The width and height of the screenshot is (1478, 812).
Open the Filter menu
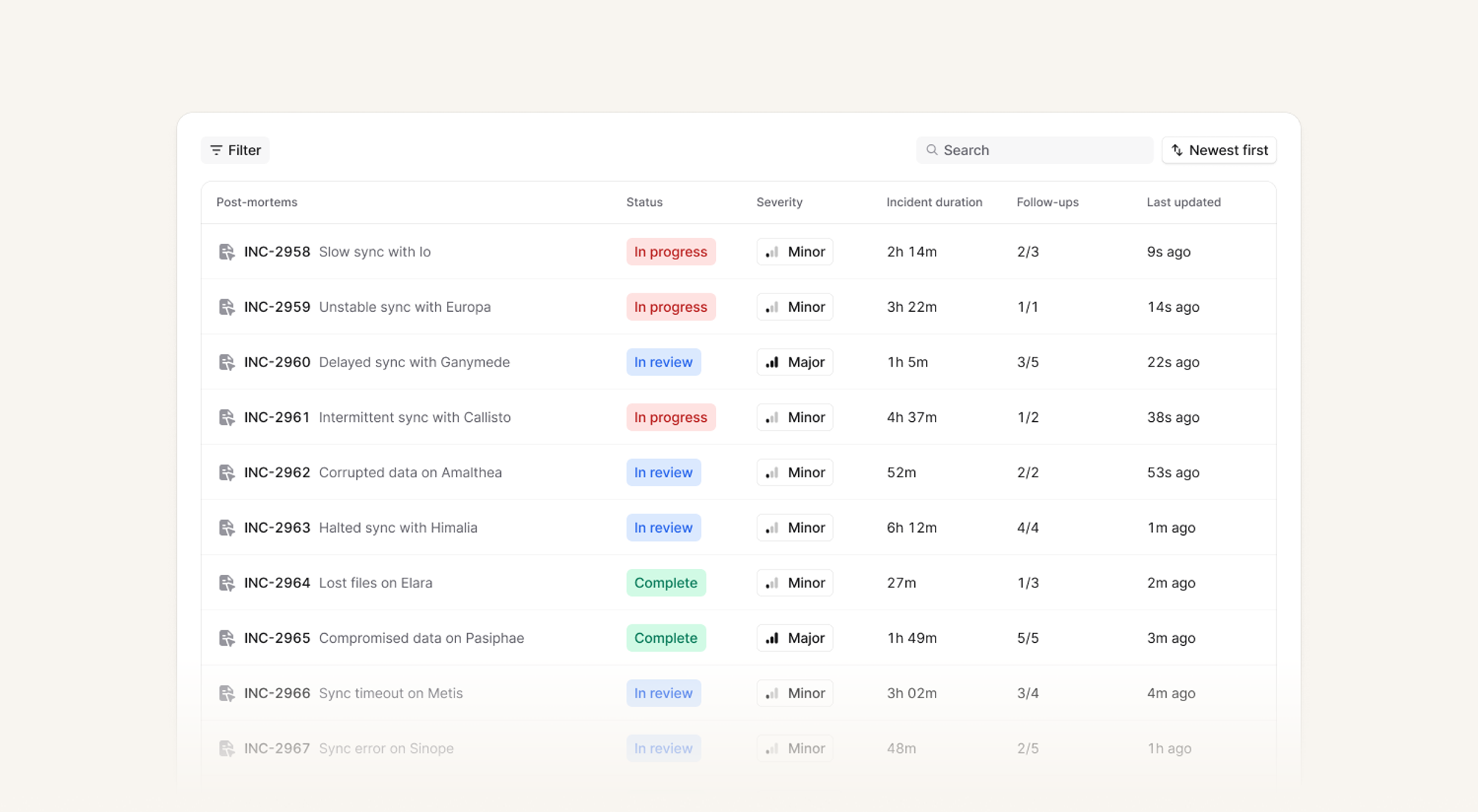pyautogui.click(x=235, y=150)
